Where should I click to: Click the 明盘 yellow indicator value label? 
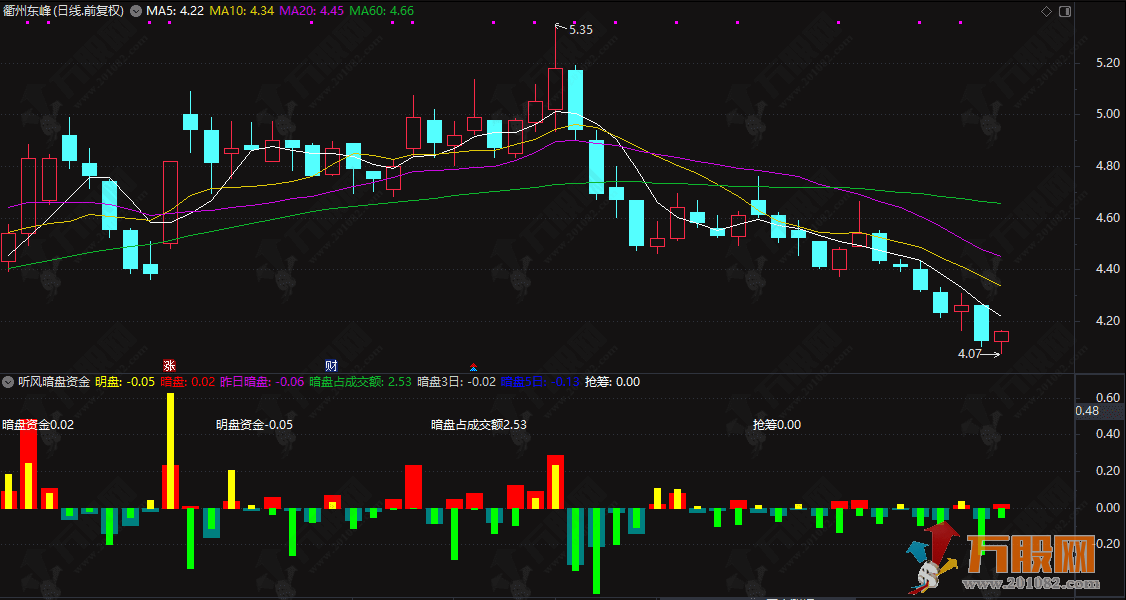point(125,381)
